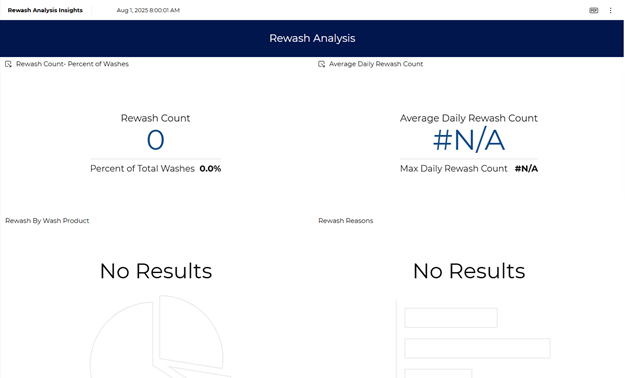
Task: Click the Rewash Analysis Insights dashboard title
Action: click(45, 10)
